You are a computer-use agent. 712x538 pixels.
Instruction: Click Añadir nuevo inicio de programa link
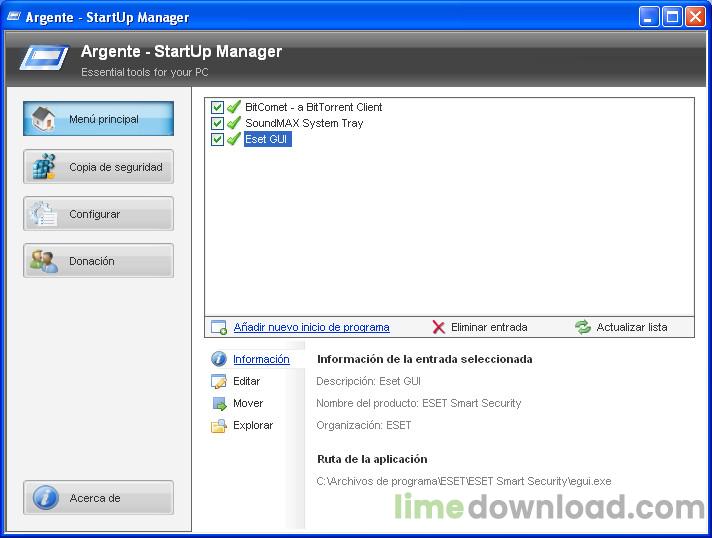tap(312, 327)
